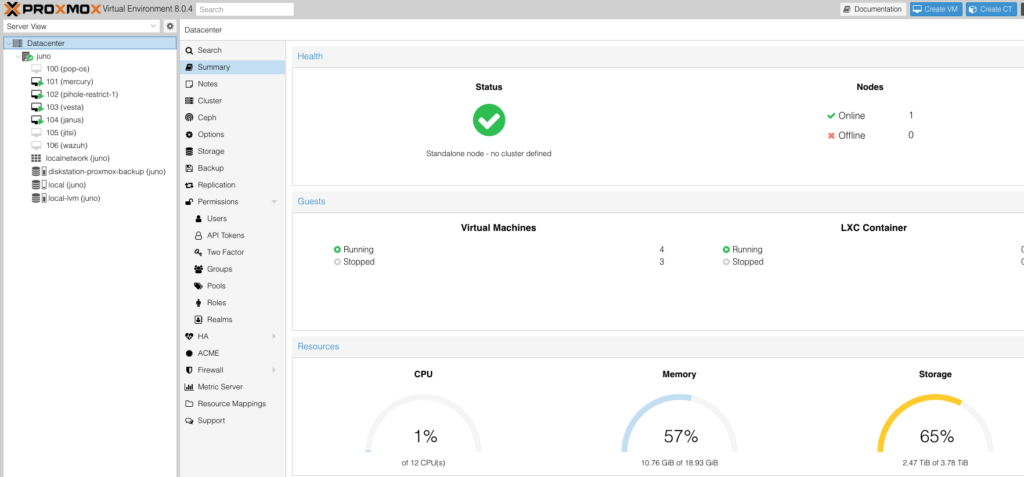Image resolution: width=1024 pixels, height=477 pixels.
Task: Click the Ceph icon in the side menu
Action: click(x=189, y=118)
